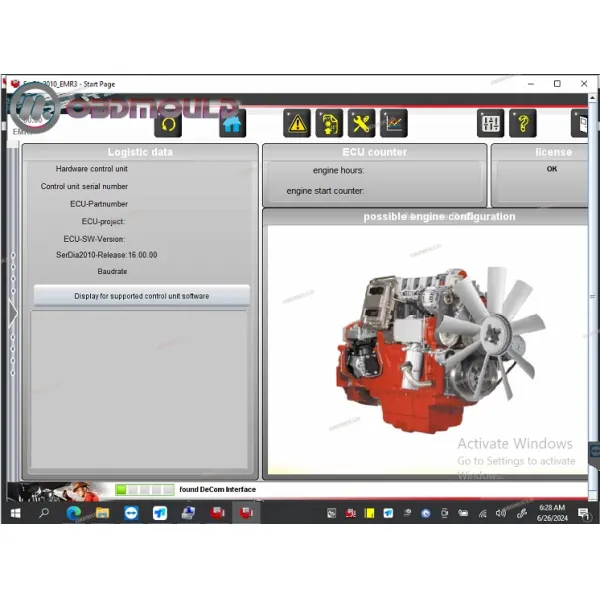Click the exit door icon in toolbar
Image resolution: width=600 pixels, height=600 pixels.
[x=580, y=123]
